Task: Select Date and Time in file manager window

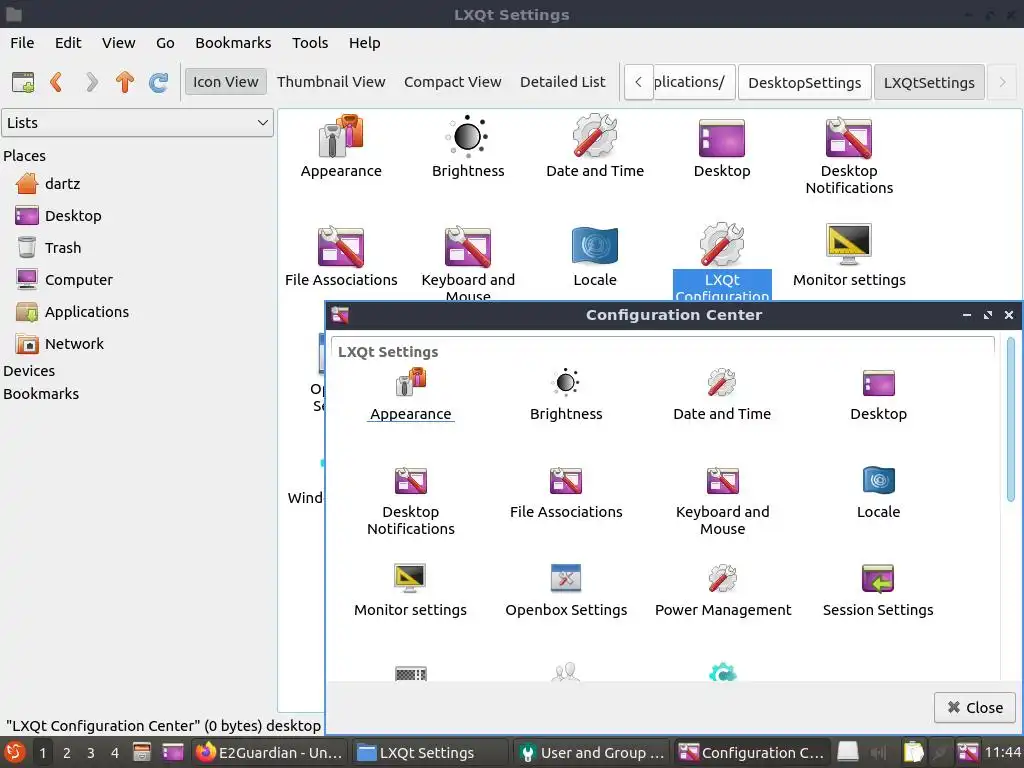Action: pyautogui.click(x=594, y=146)
